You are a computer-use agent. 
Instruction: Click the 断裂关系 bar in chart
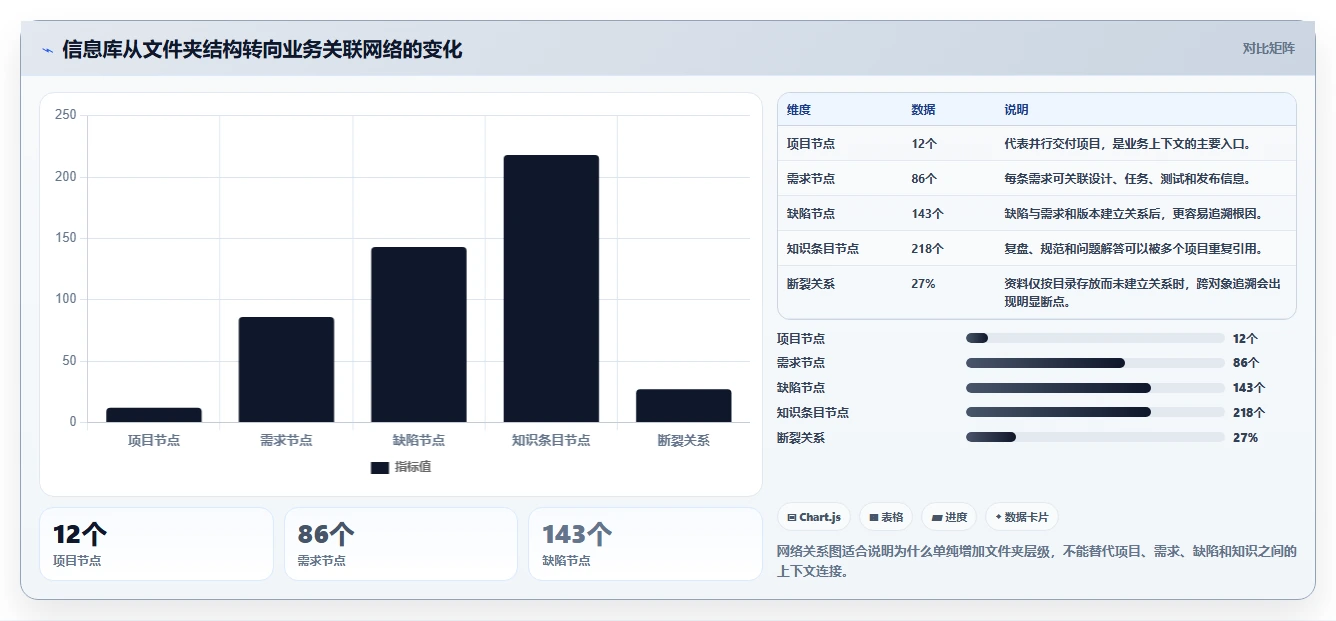click(x=684, y=406)
